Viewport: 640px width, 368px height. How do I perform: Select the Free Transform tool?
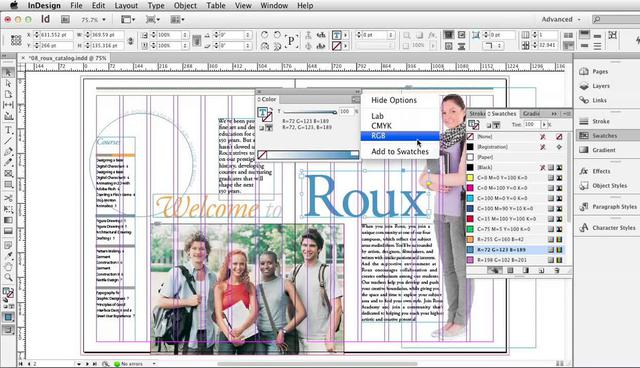point(8,209)
